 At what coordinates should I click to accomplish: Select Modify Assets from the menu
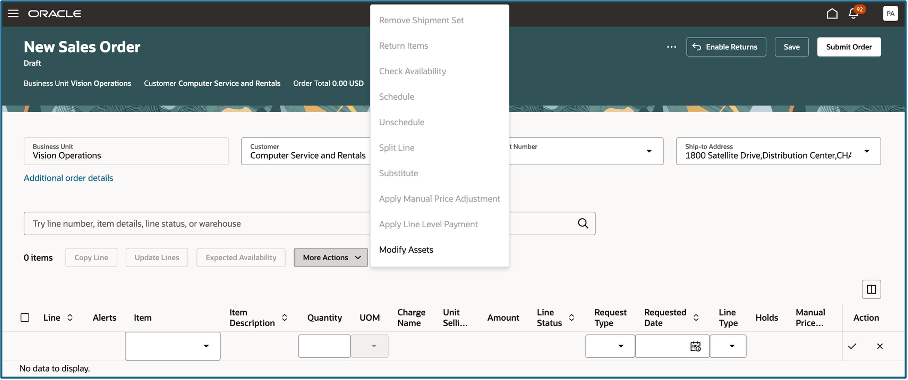440,250
